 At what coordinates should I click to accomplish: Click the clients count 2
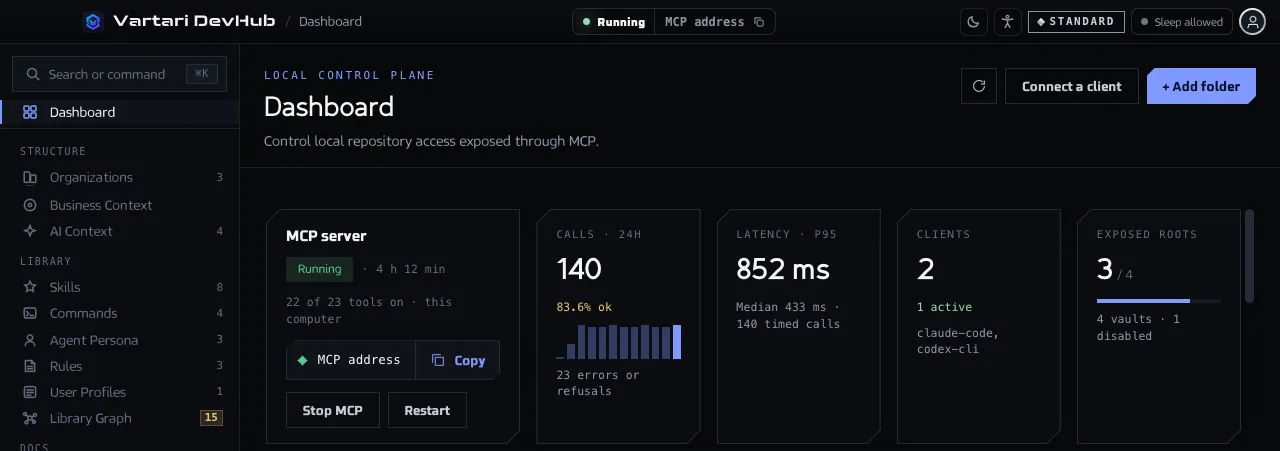(926, 269)
